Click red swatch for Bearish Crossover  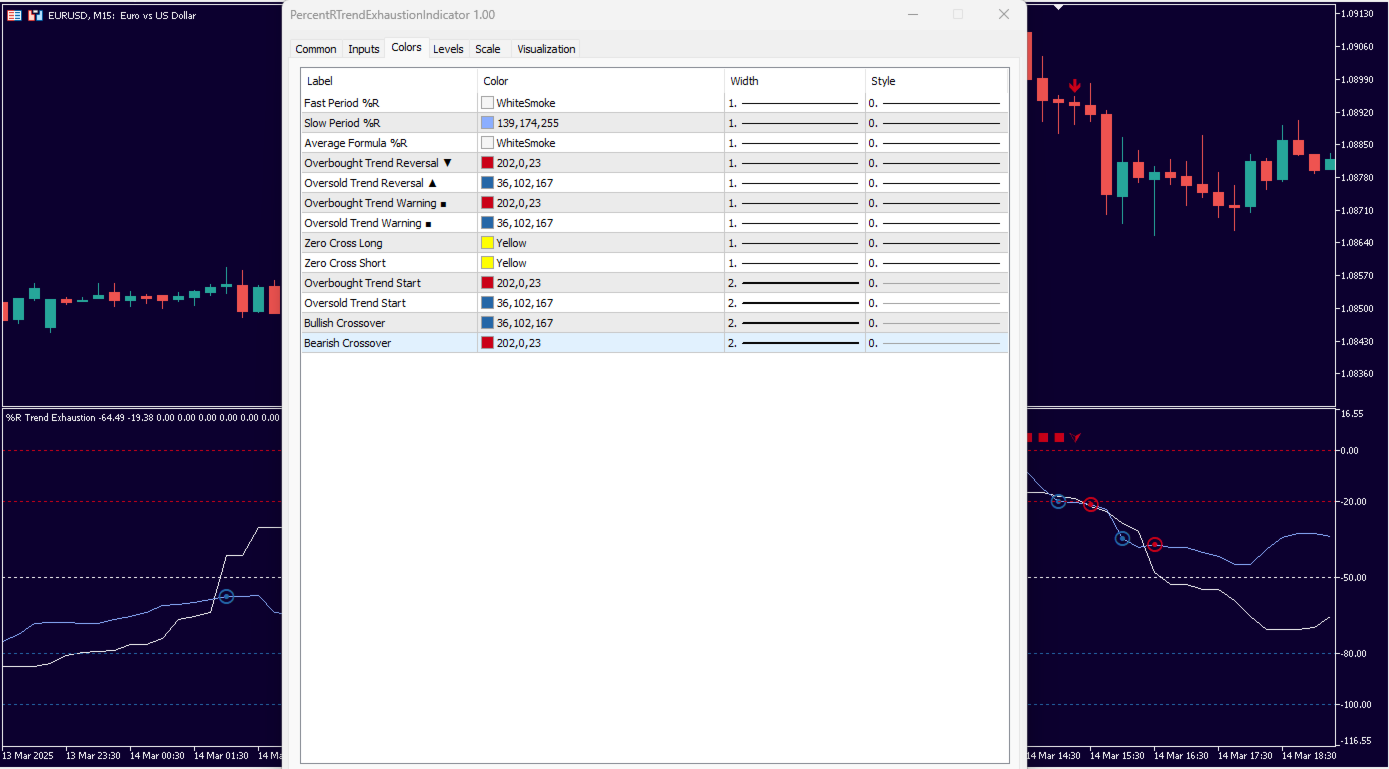pyautogui.click(x=487, y=343)
